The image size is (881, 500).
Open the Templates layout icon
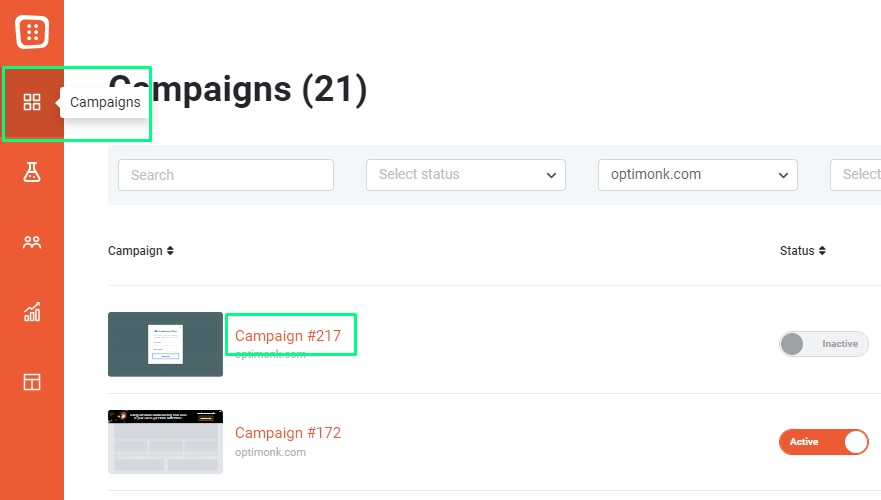32,382
